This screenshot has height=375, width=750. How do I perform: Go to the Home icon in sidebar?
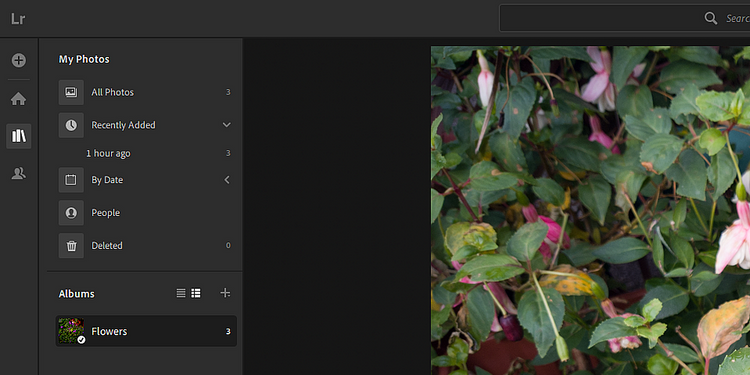coord(19,99)
